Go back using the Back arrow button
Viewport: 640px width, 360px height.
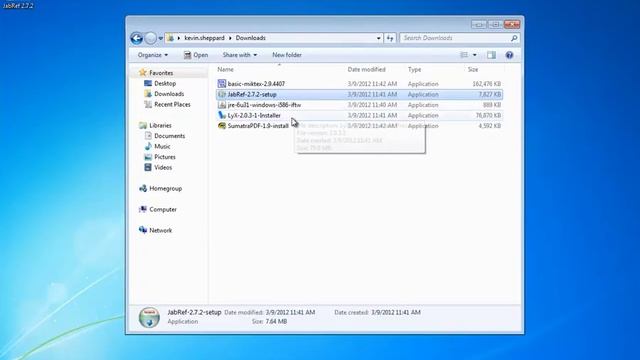point(136,38)
